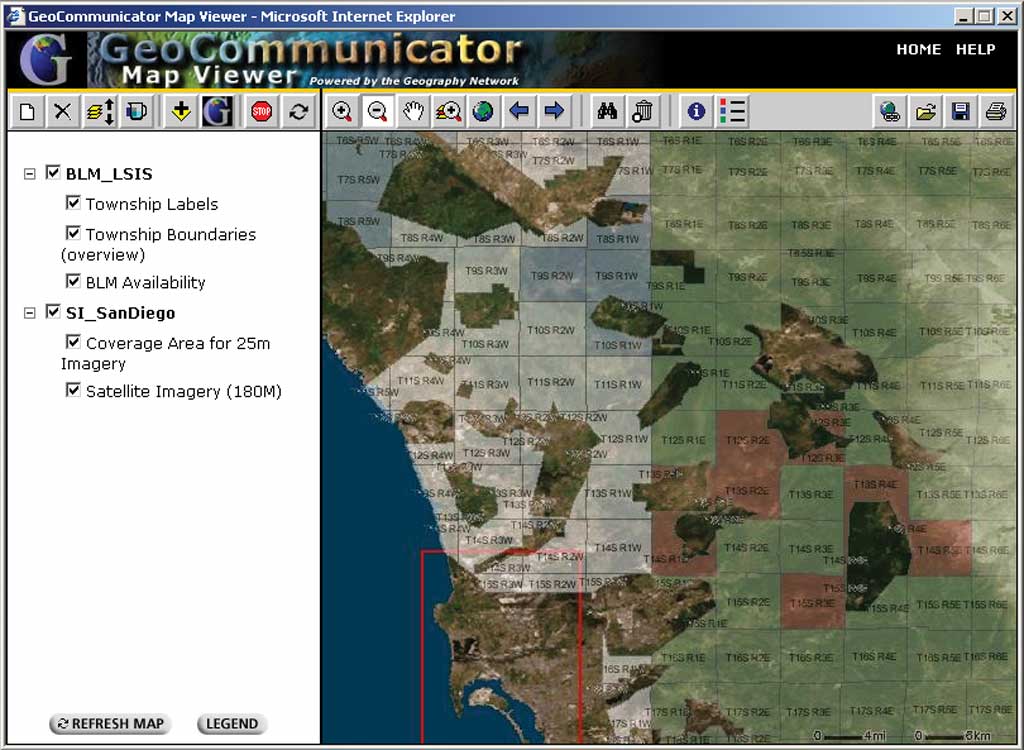Click the Geography Network G globe toolbar icon

click(217, 112)
